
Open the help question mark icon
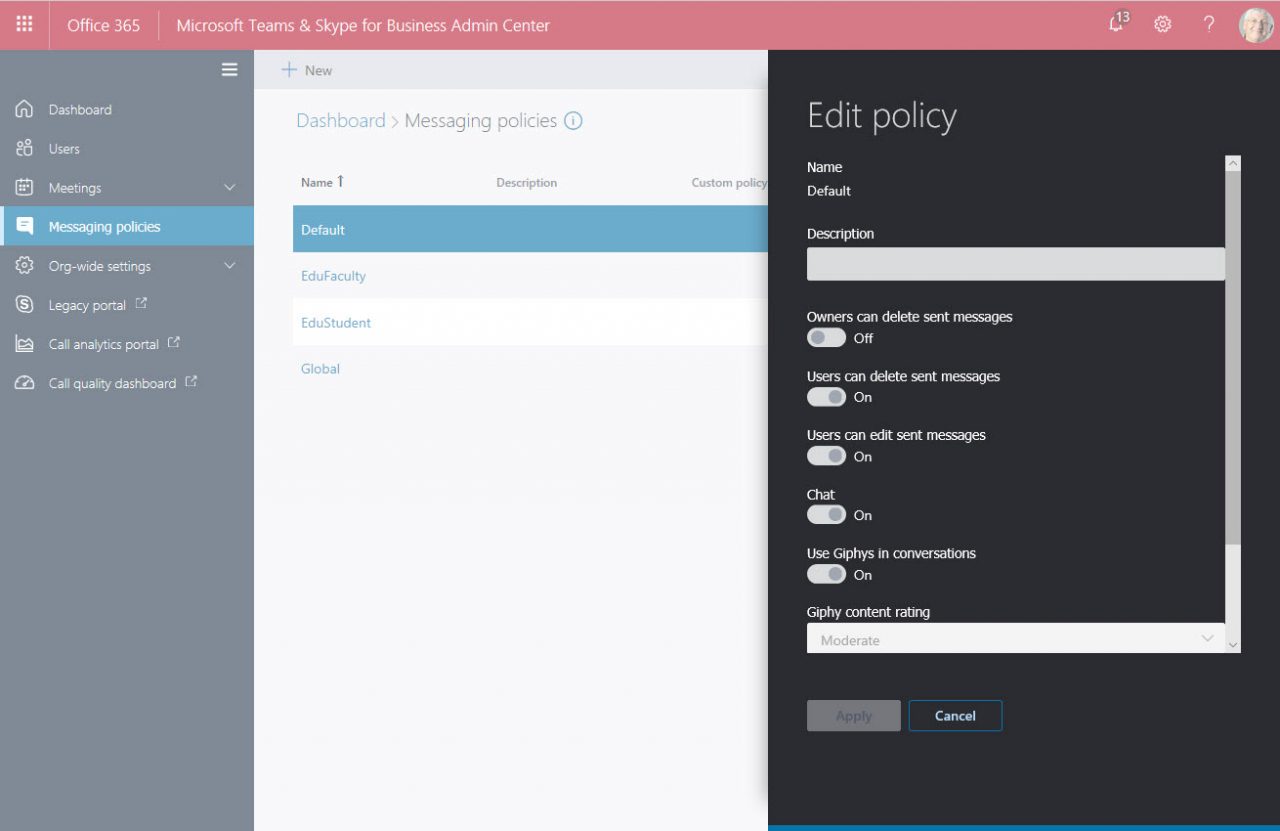tap(1209, 25)
